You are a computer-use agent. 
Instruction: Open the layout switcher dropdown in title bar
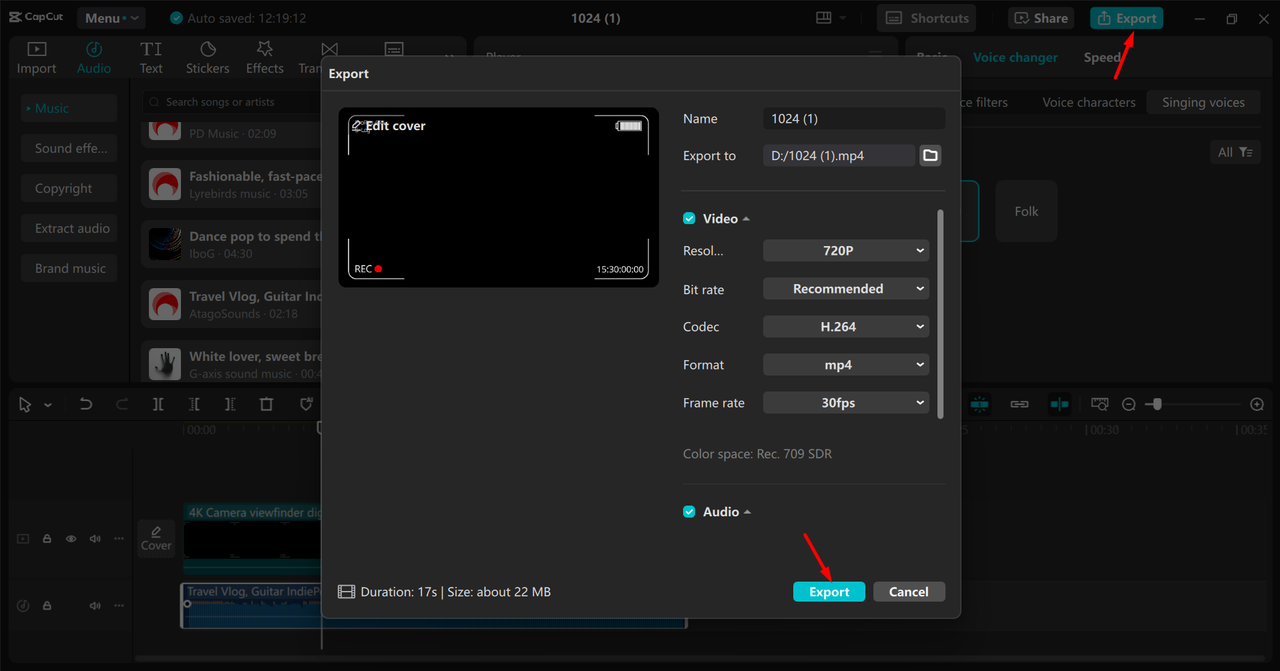[831, 18]
